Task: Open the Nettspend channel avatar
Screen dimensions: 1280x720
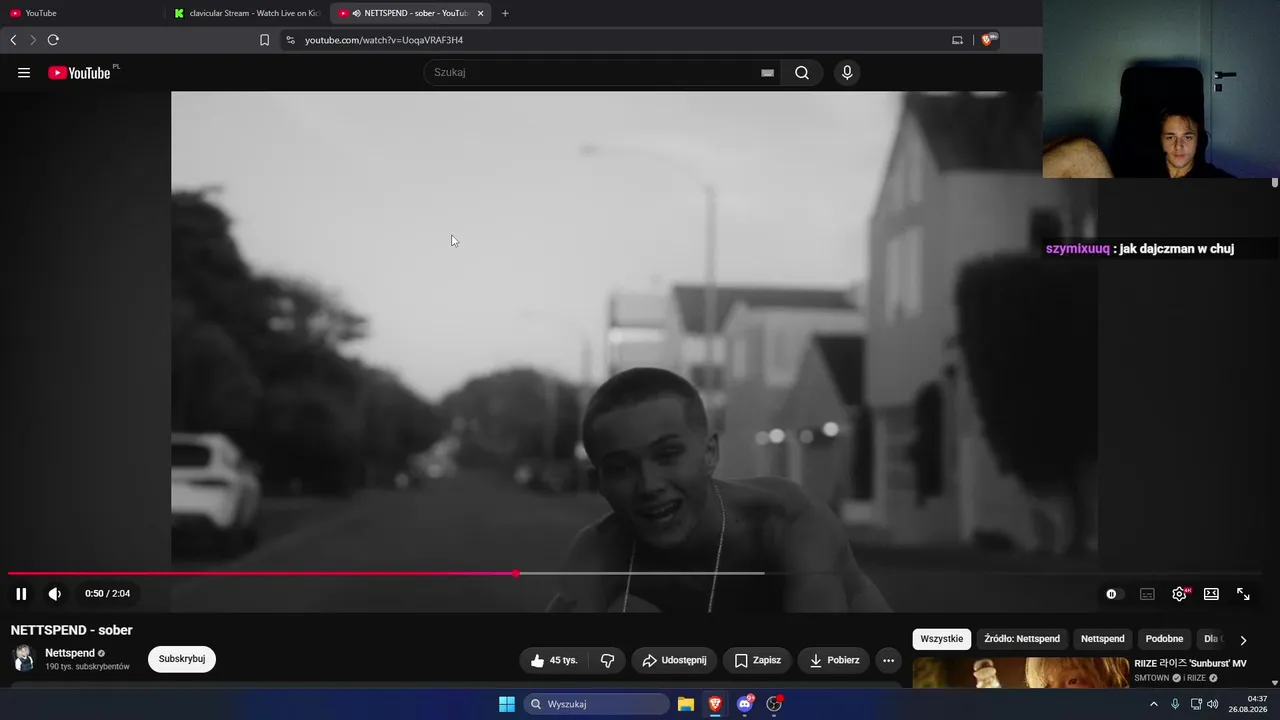Action: point(24,658)
